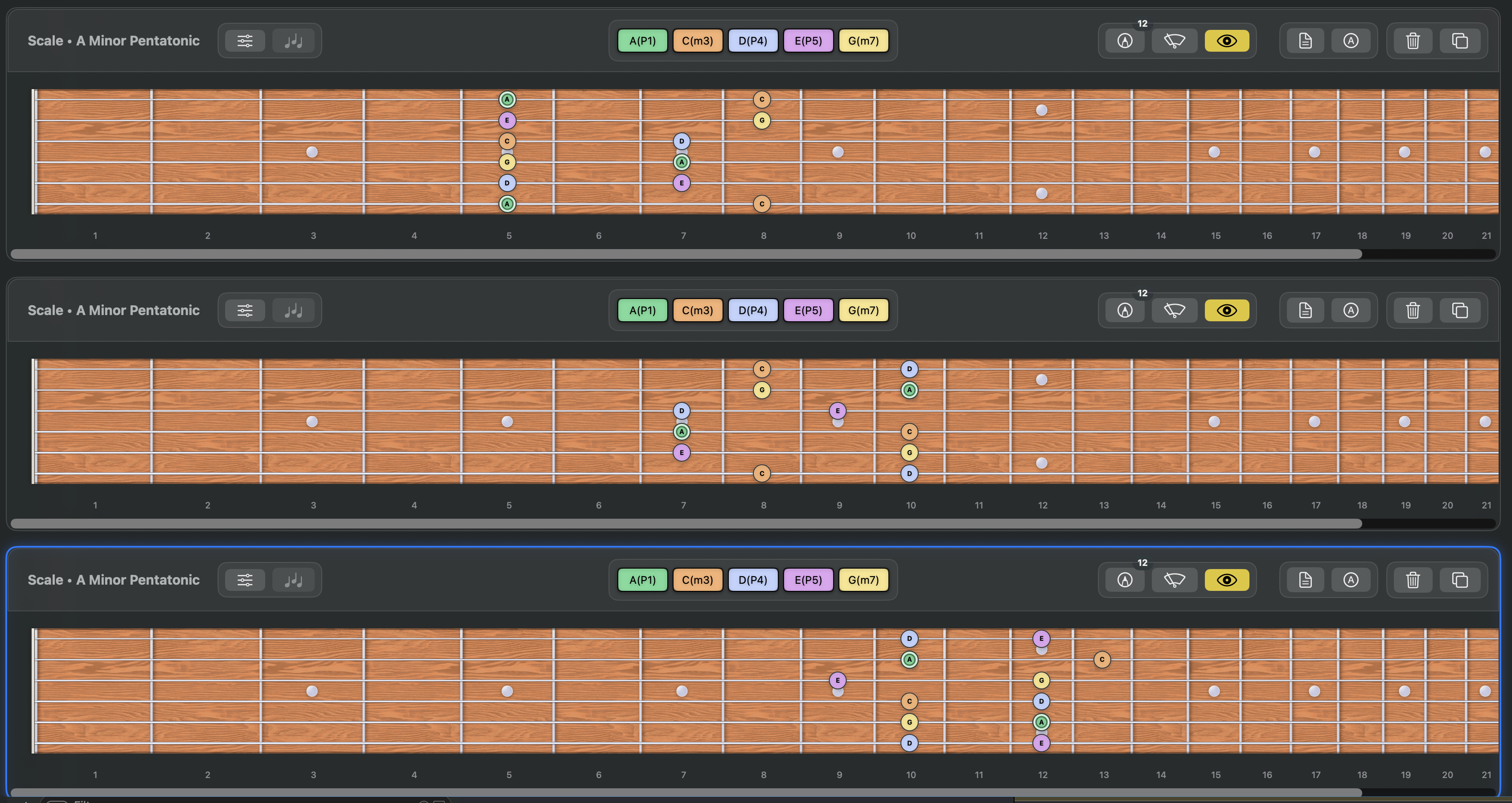Screen dimensions: 1512x803
Task: Duplicate the bottom fretboard using the copy icon
Action: tap(1460, 579)
